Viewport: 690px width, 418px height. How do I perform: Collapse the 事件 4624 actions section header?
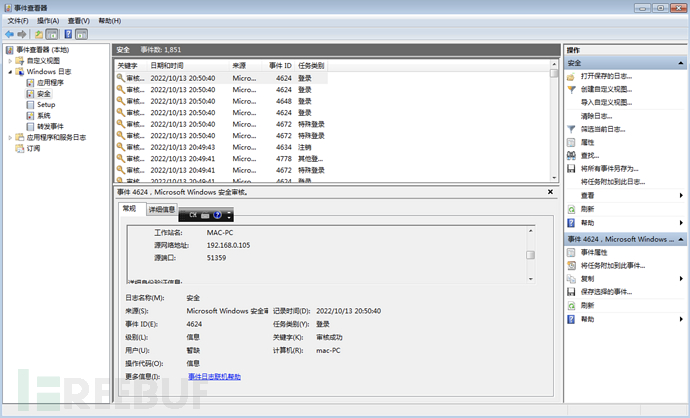(x=680, y=239)
